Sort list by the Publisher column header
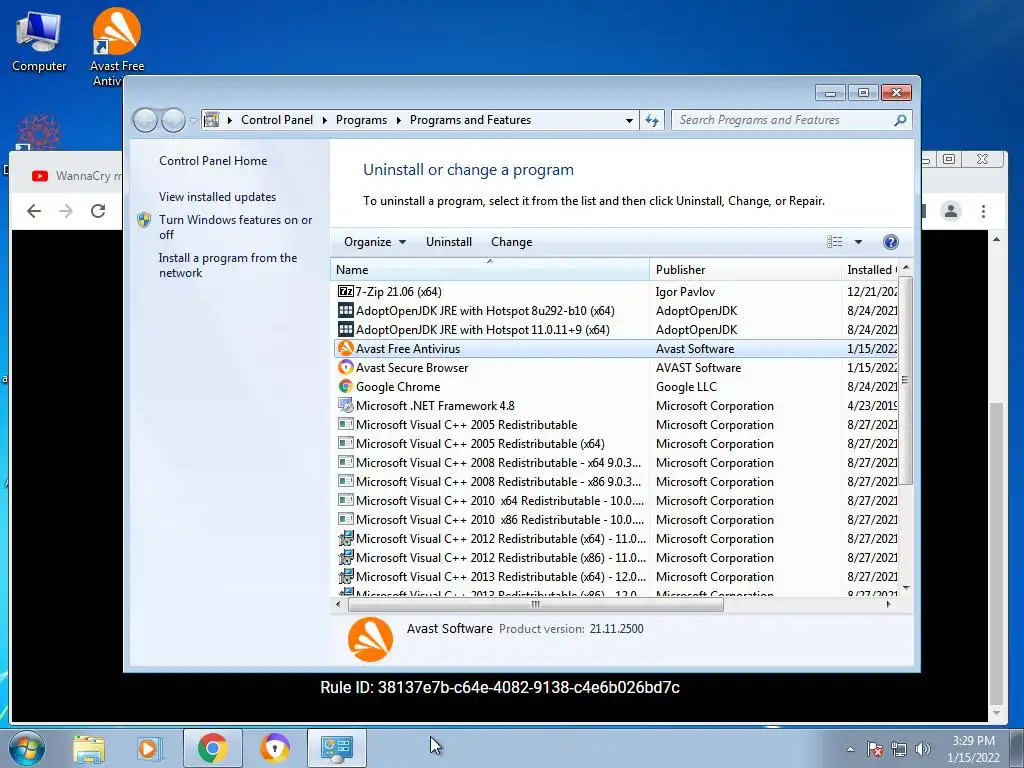The height and width of the screenshot is (768, 1024). click(x=745, y=270)
